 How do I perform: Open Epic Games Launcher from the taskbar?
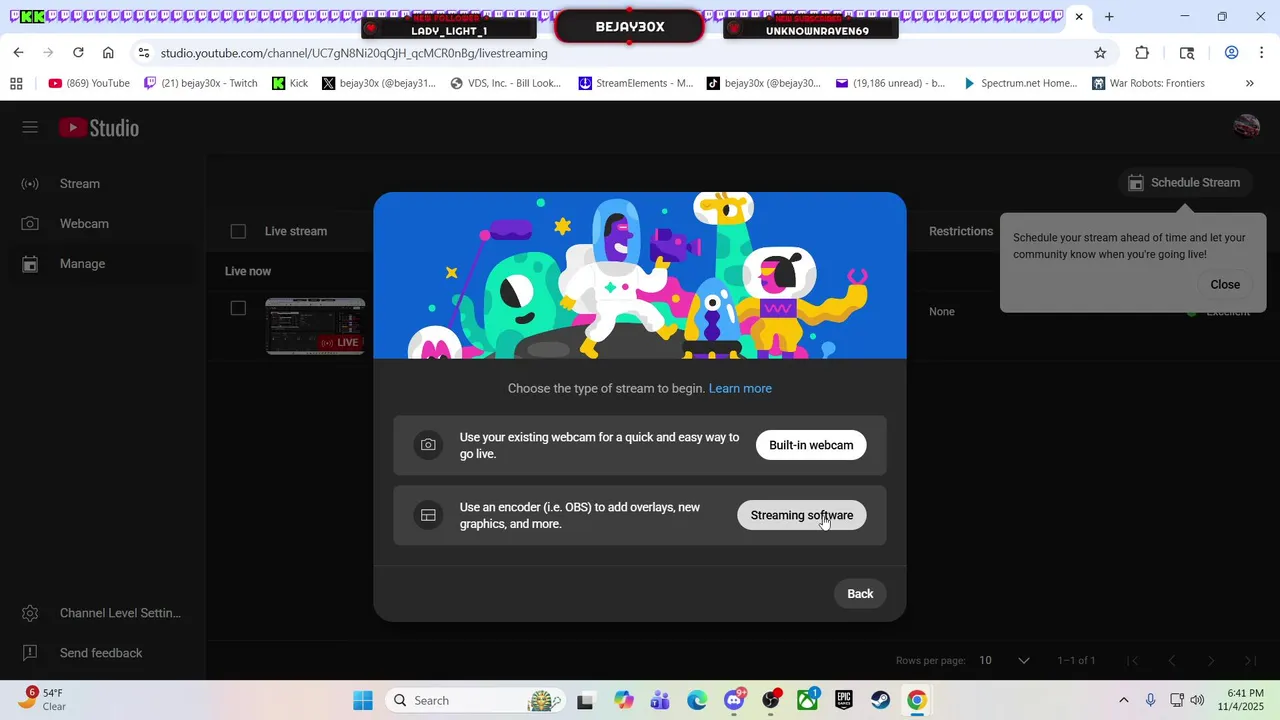click(844, 700)
